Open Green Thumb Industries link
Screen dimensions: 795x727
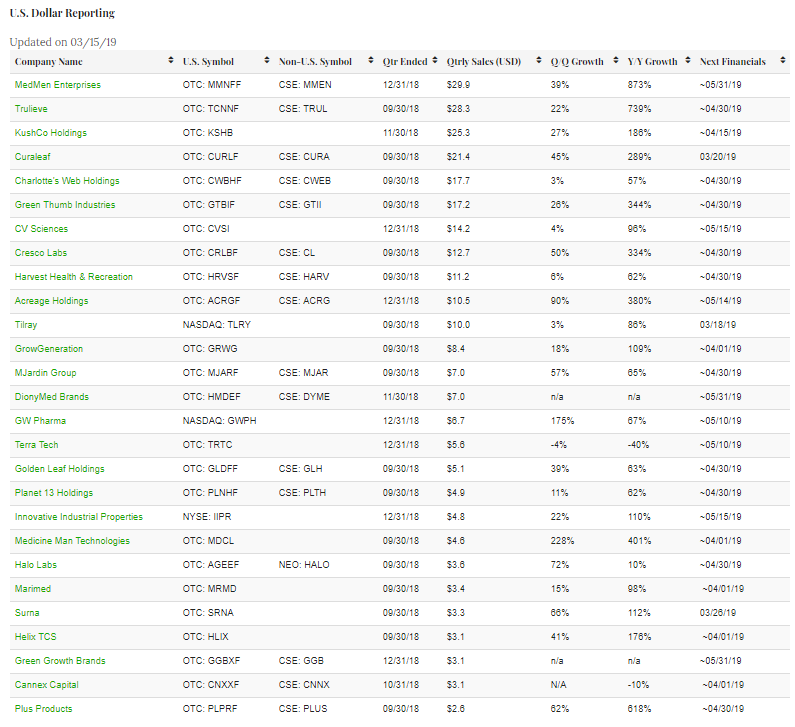(65, 205)
